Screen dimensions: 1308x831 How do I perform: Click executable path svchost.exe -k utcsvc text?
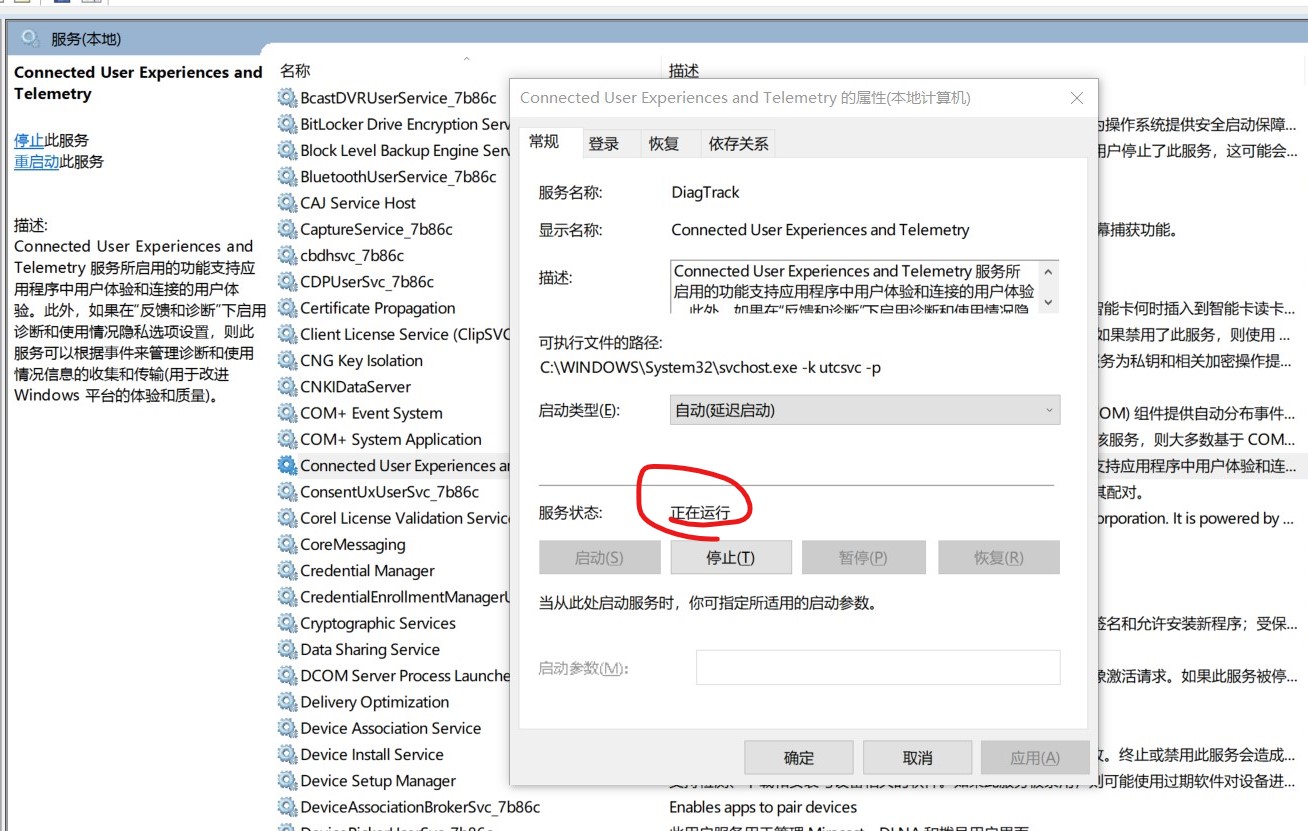pos(711,367)
